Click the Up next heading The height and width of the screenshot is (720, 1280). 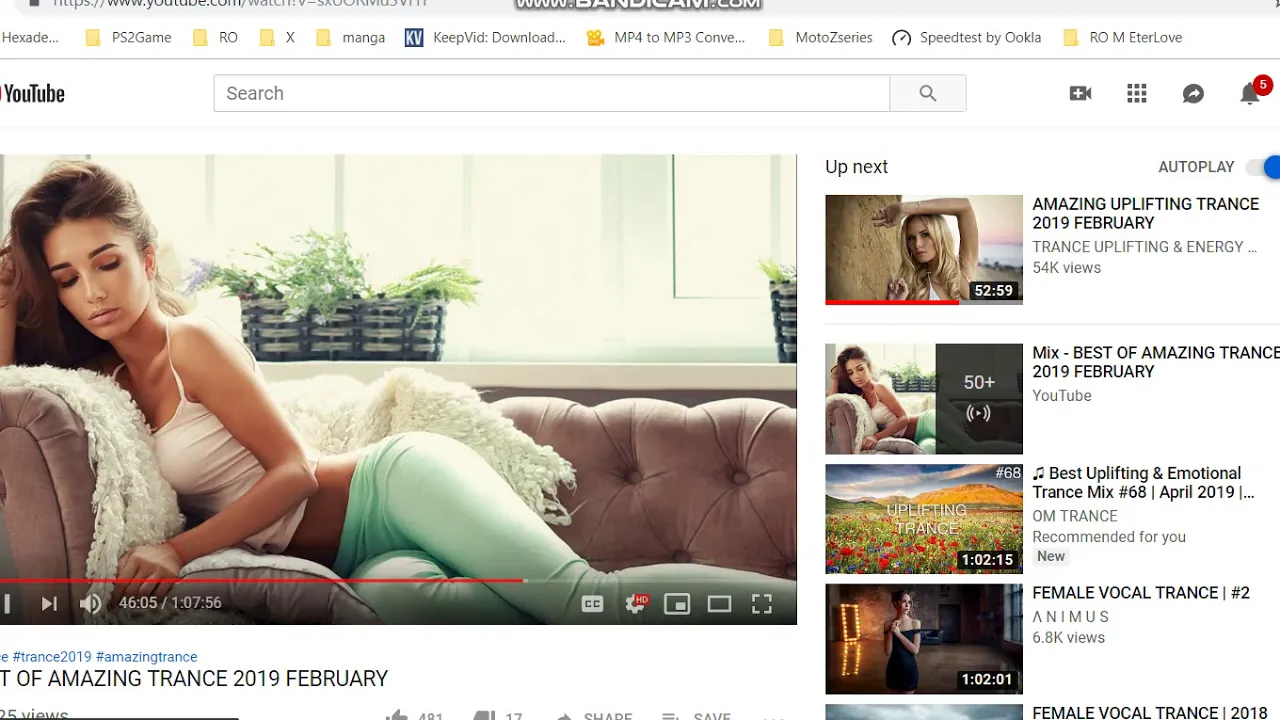[x=856, y=167]
